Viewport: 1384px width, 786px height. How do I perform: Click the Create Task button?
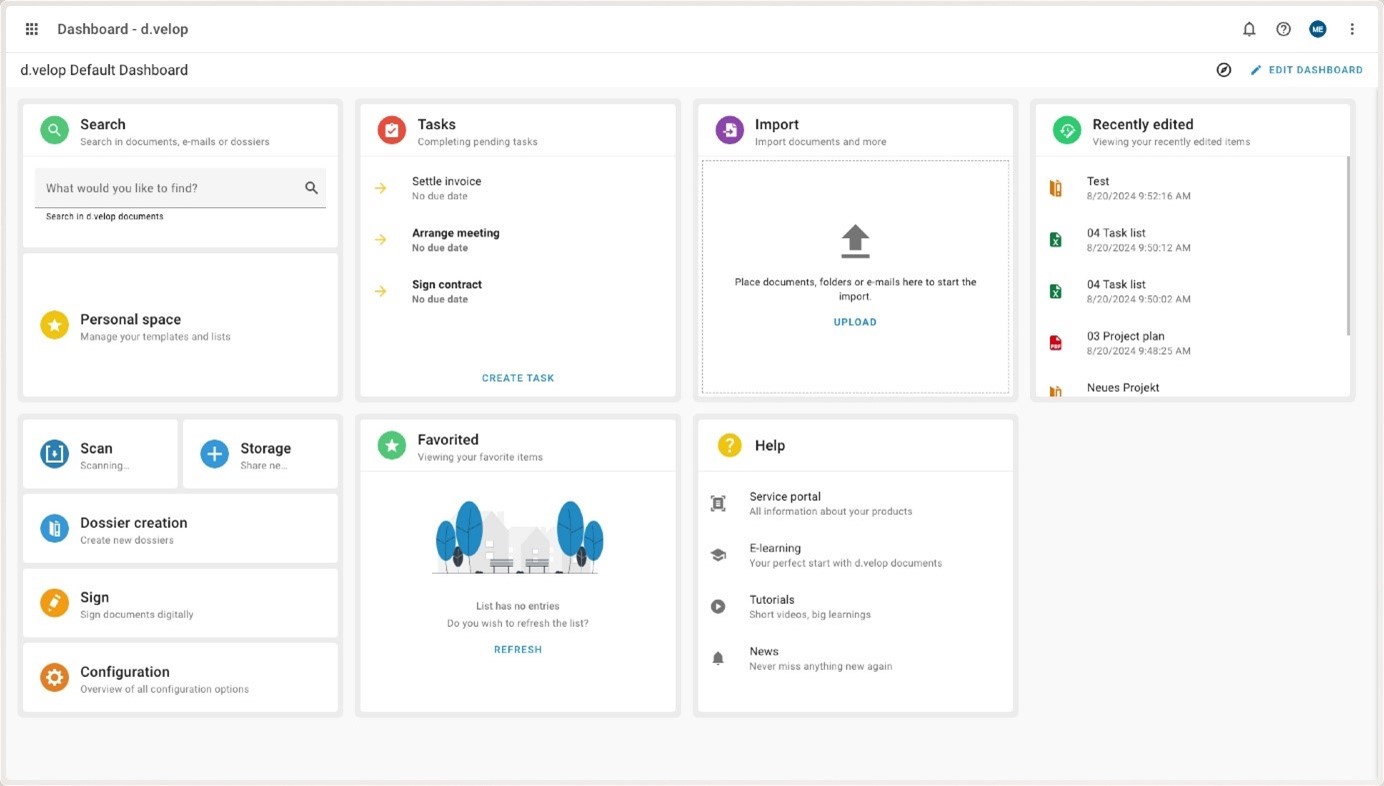[x=517, y=378]
